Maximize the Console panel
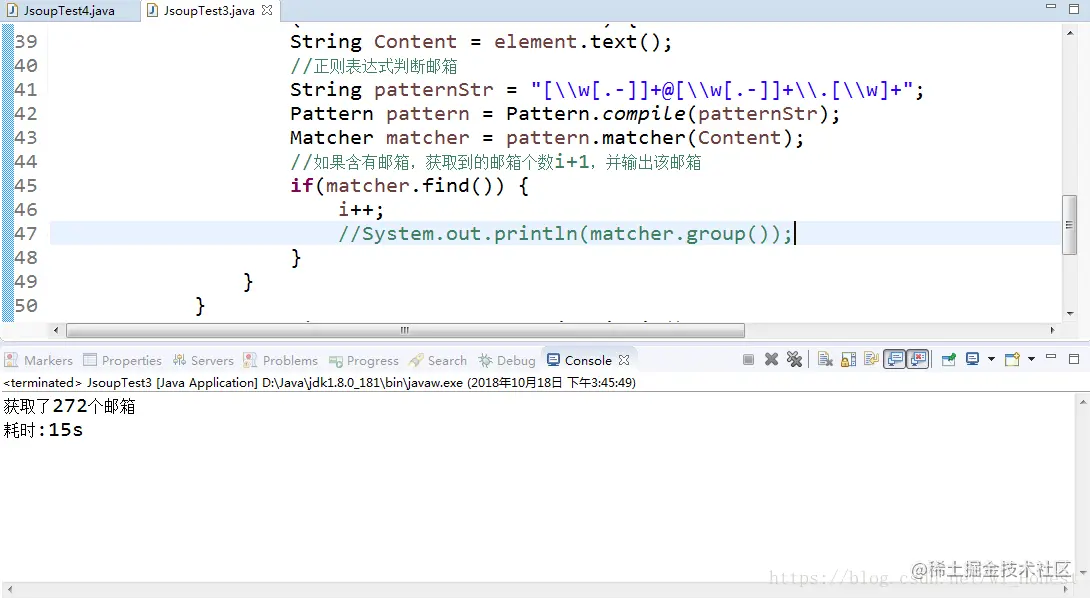The height and width of the screenshot is (598, 1090). [x=1074, y=359]
